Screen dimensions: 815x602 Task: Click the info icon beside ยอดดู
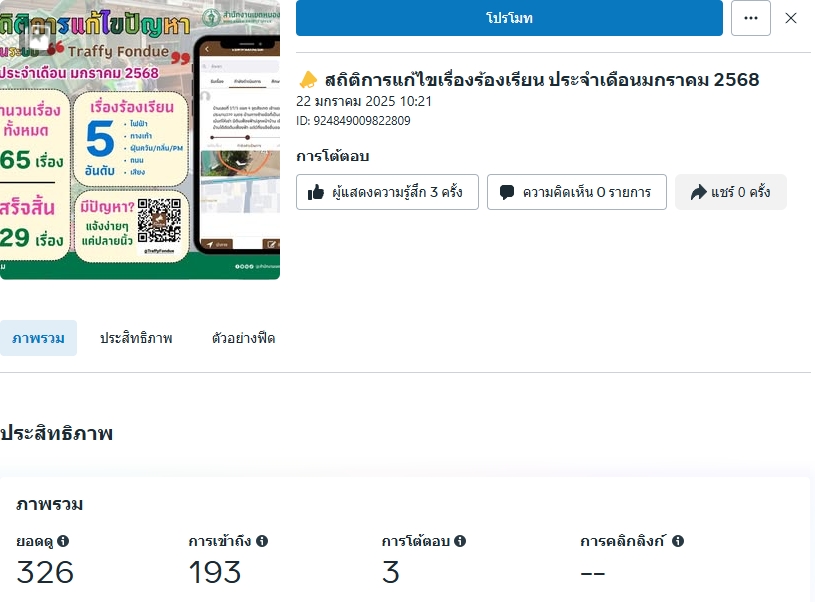coord(63,541)
